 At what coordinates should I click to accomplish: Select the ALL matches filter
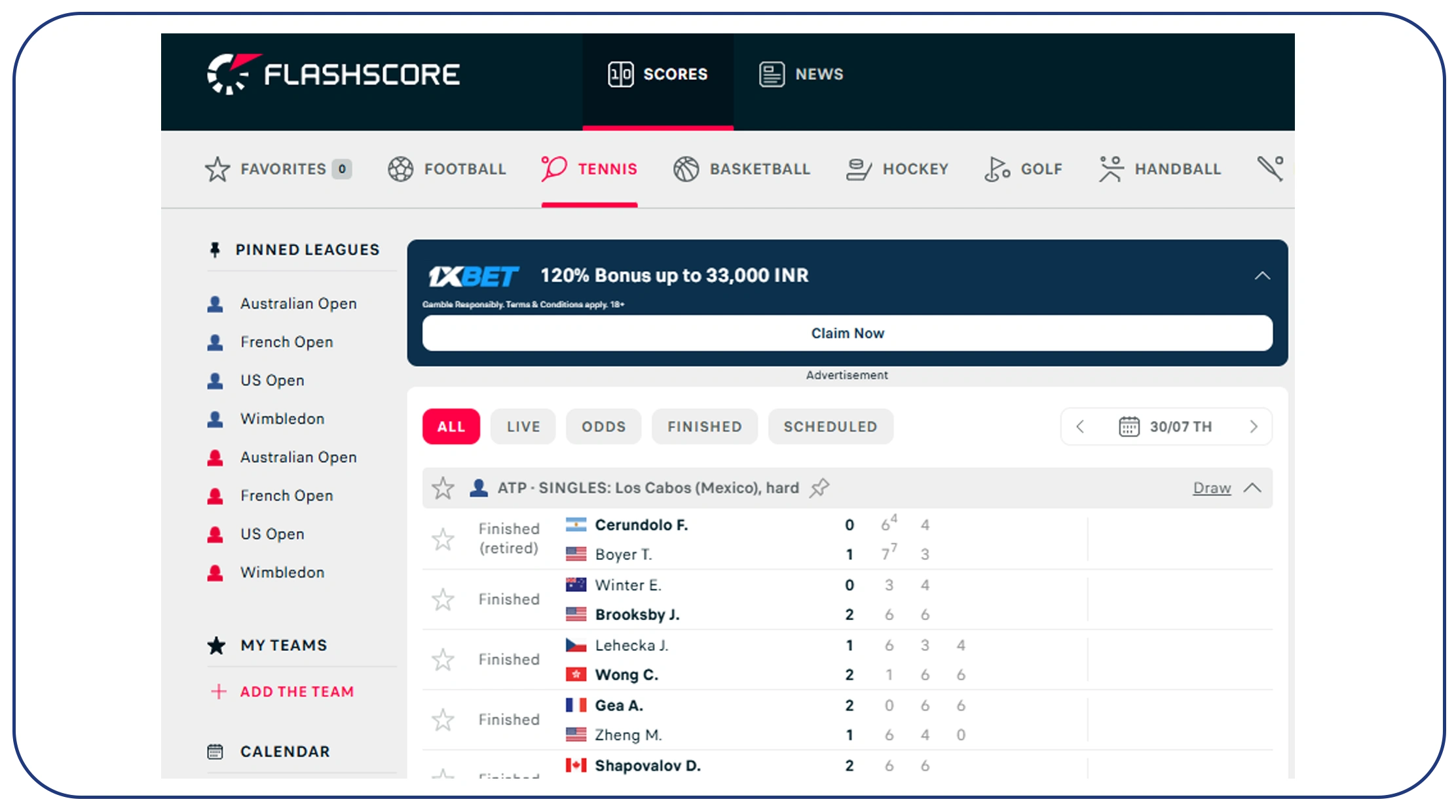[451, 427]
